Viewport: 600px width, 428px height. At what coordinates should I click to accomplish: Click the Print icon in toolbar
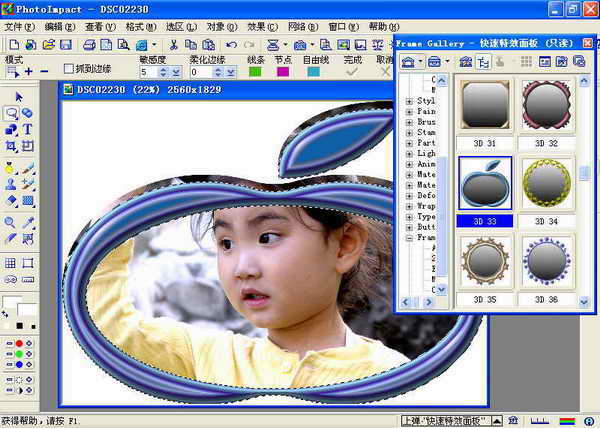89,45
